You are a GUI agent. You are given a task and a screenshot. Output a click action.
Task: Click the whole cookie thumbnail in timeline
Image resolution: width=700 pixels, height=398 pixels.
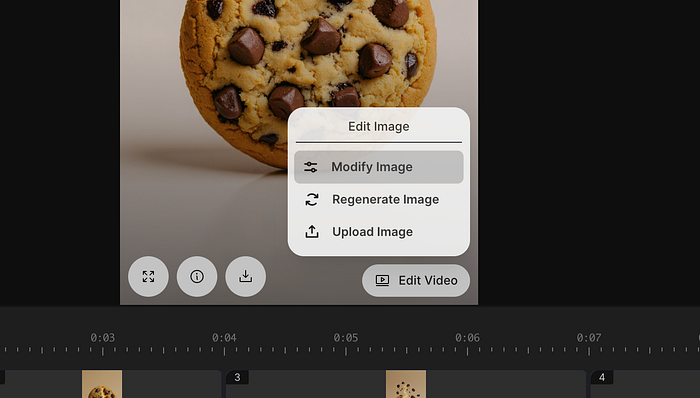point(102,384)
